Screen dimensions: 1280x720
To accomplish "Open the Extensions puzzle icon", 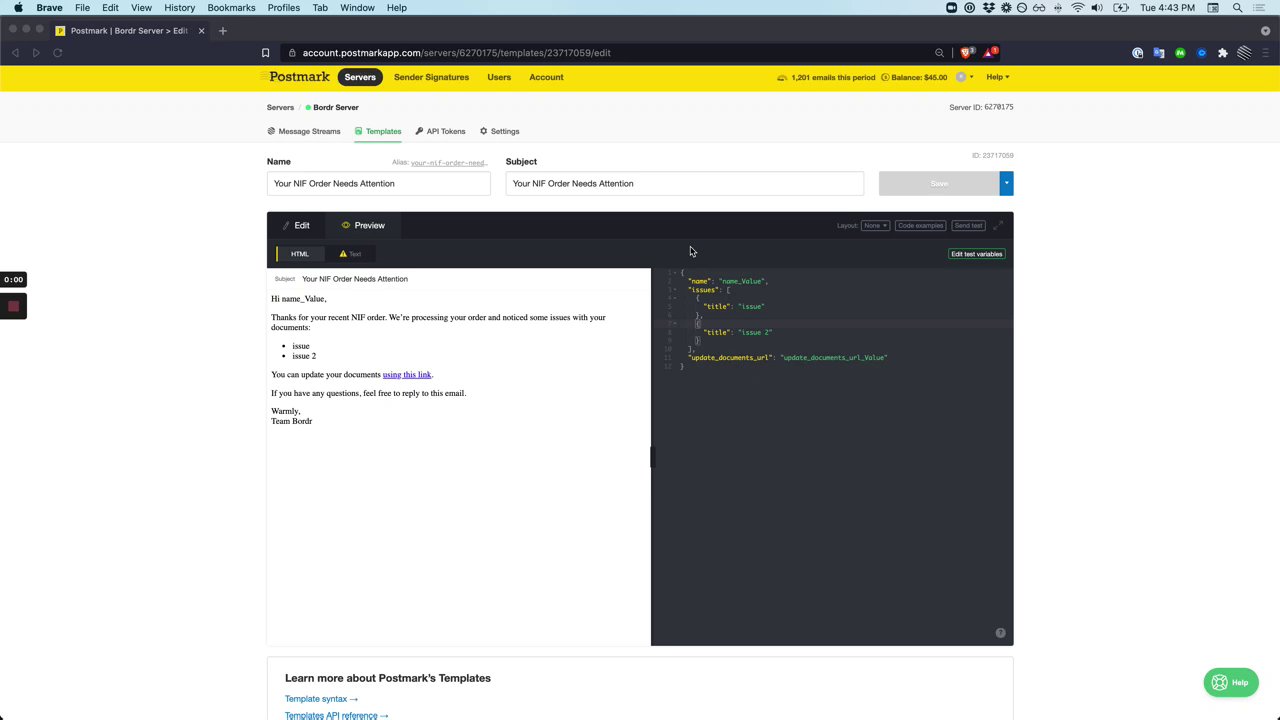I will coord(1222,53).
